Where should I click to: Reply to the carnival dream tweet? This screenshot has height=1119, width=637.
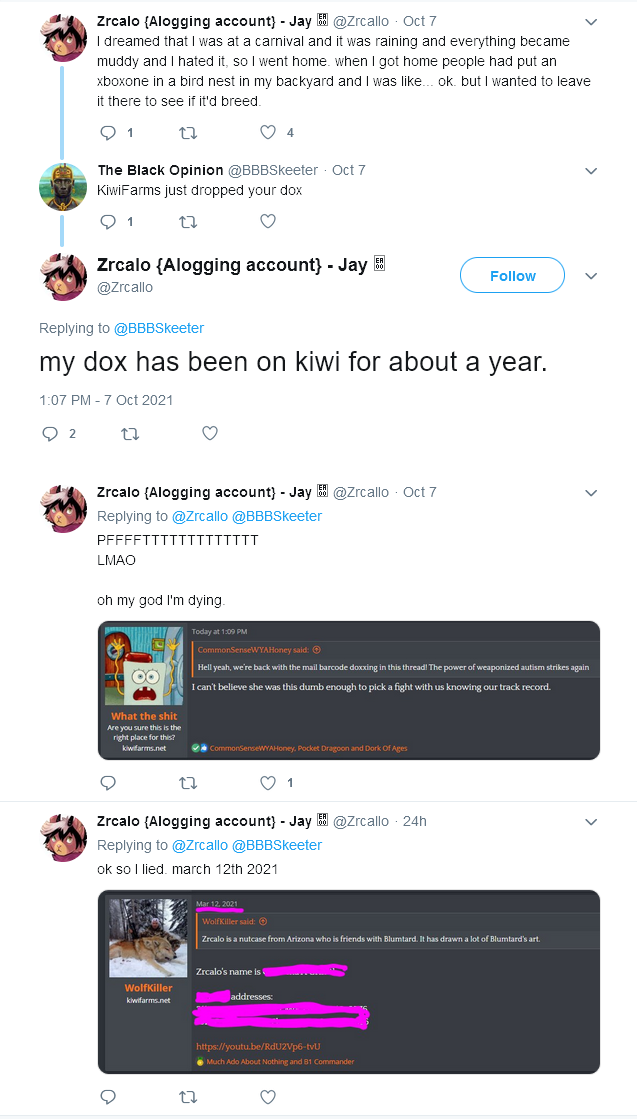click(x=108, y=133)
